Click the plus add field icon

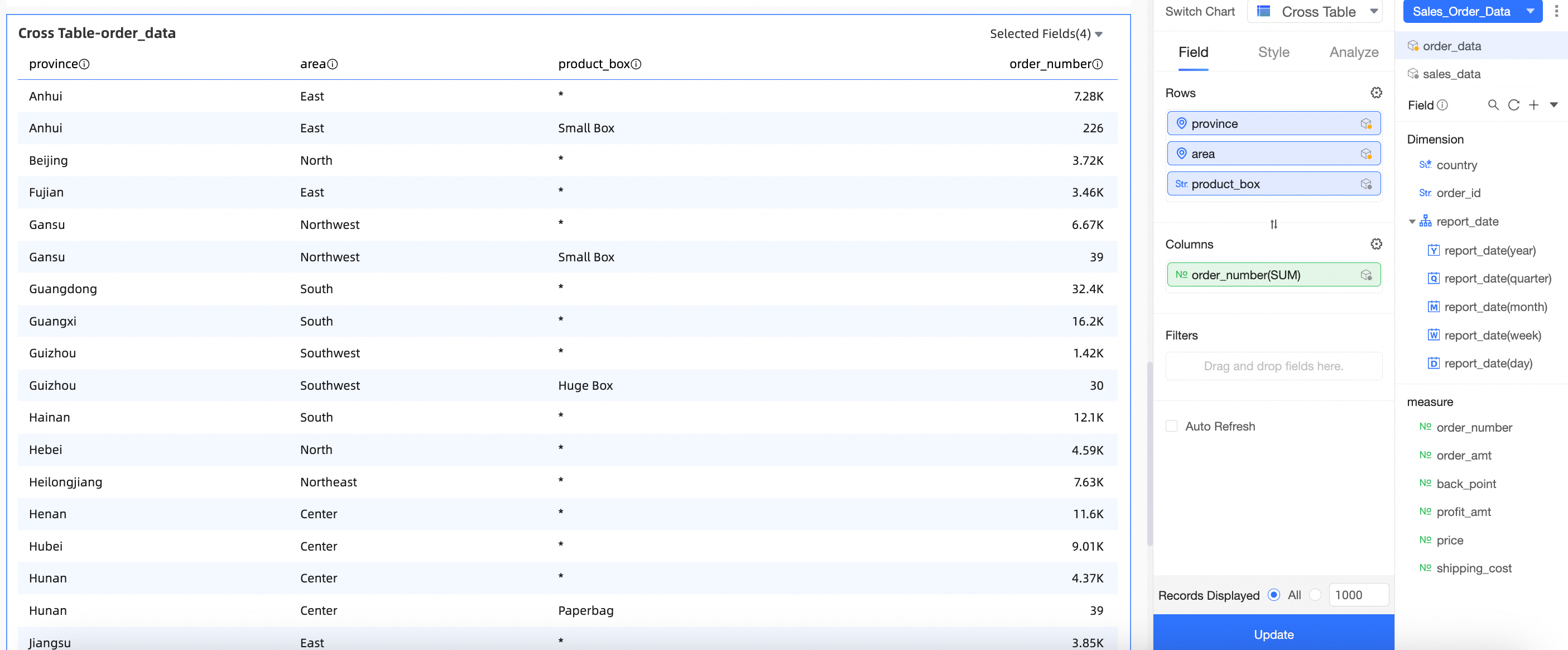point(1533,106)
